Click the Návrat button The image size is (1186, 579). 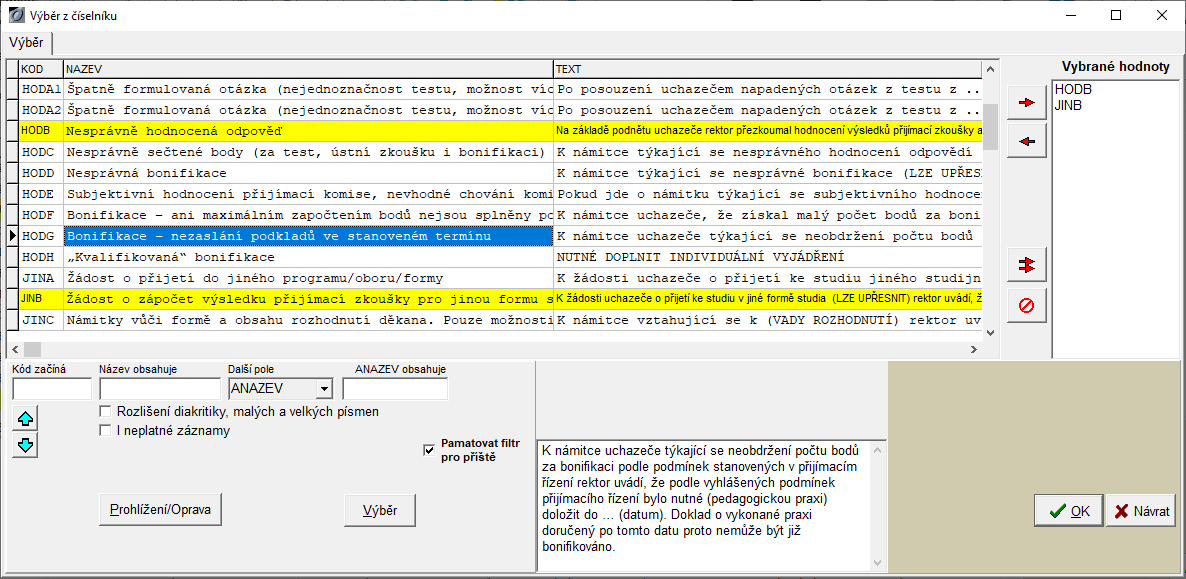pos(1140,511)
